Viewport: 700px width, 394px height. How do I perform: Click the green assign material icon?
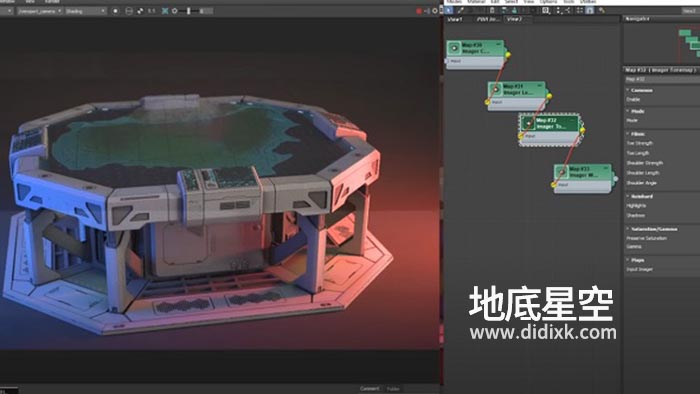[514, 10]
